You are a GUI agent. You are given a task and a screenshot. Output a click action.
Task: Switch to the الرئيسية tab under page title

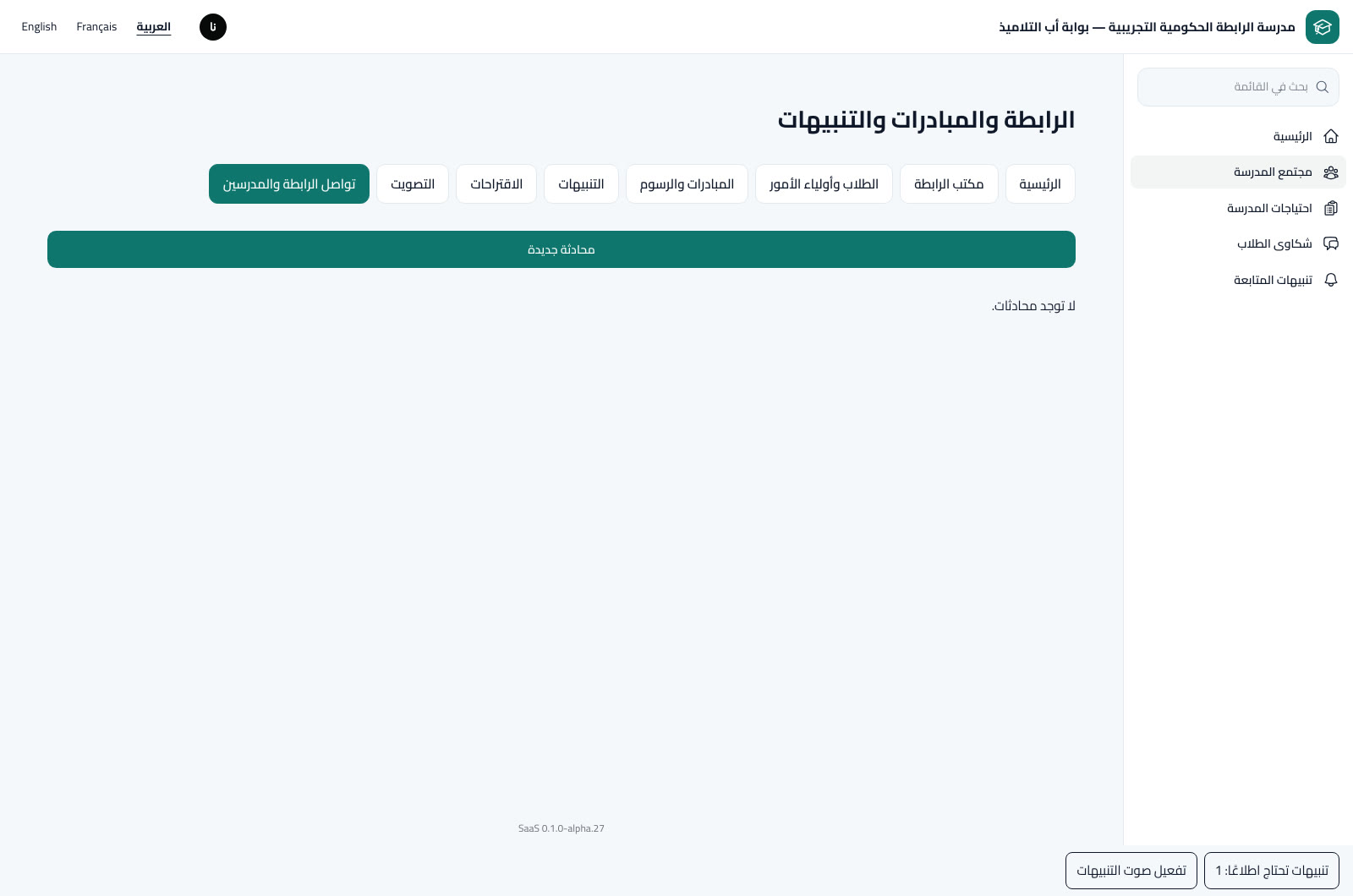click(x=1040, y=184)
